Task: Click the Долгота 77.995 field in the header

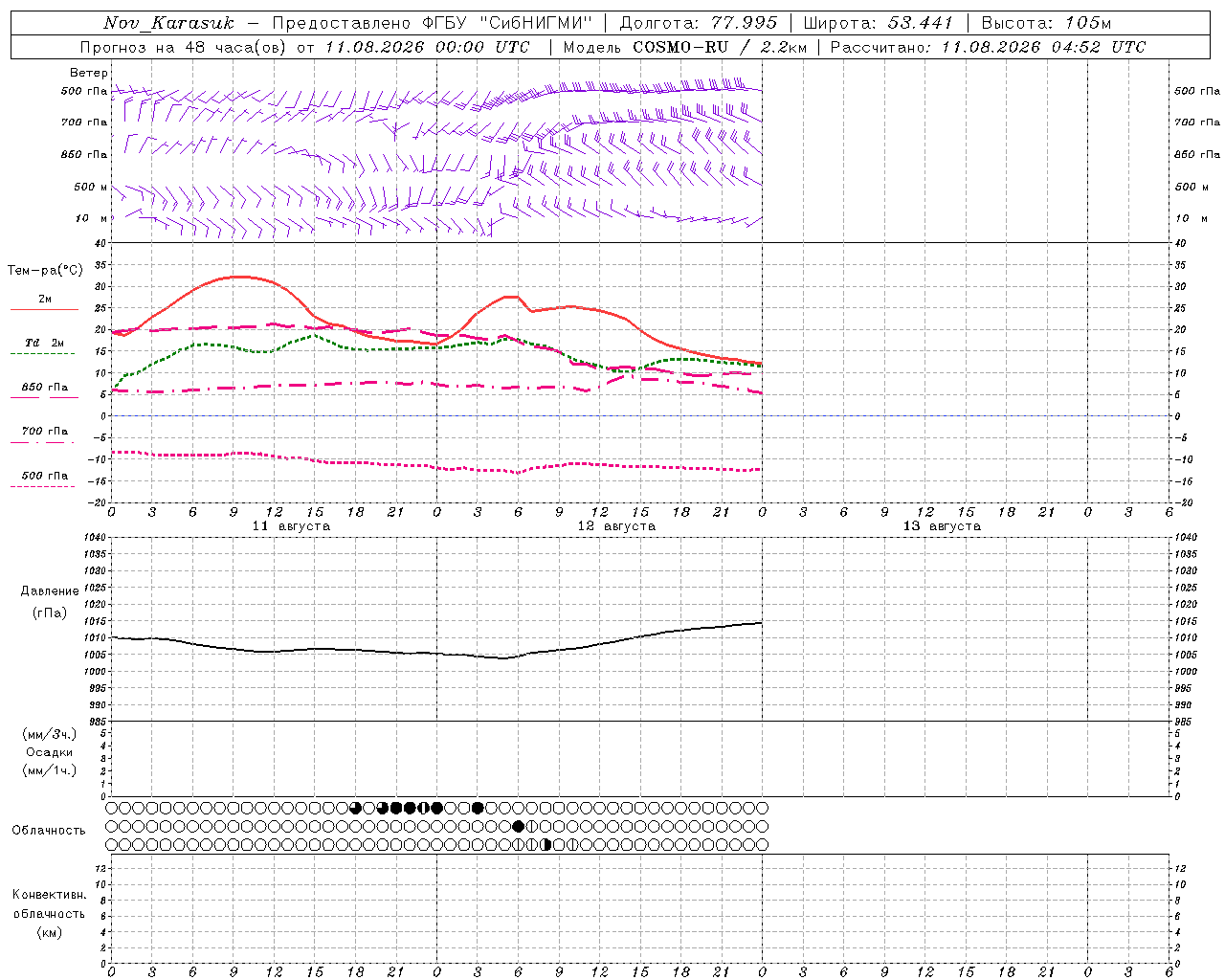Action: pyautogui.click(x=698, y=23)
